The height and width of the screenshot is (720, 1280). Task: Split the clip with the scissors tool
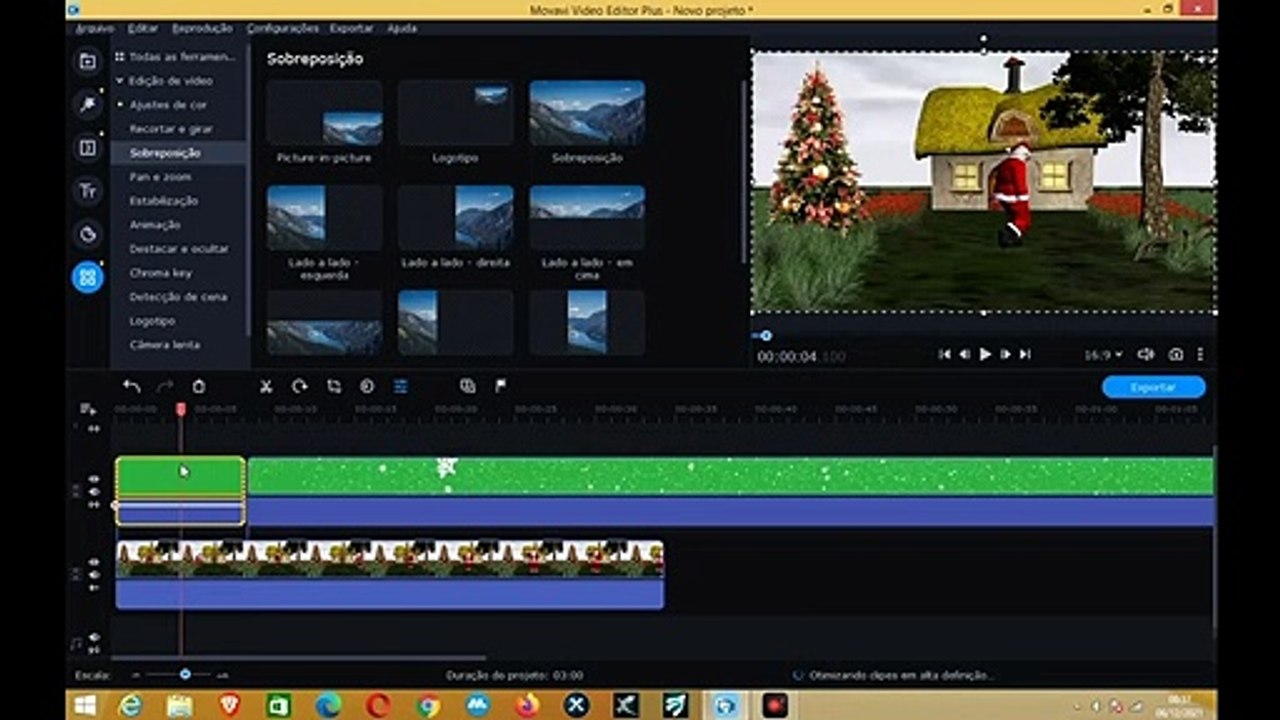[266, 386]
